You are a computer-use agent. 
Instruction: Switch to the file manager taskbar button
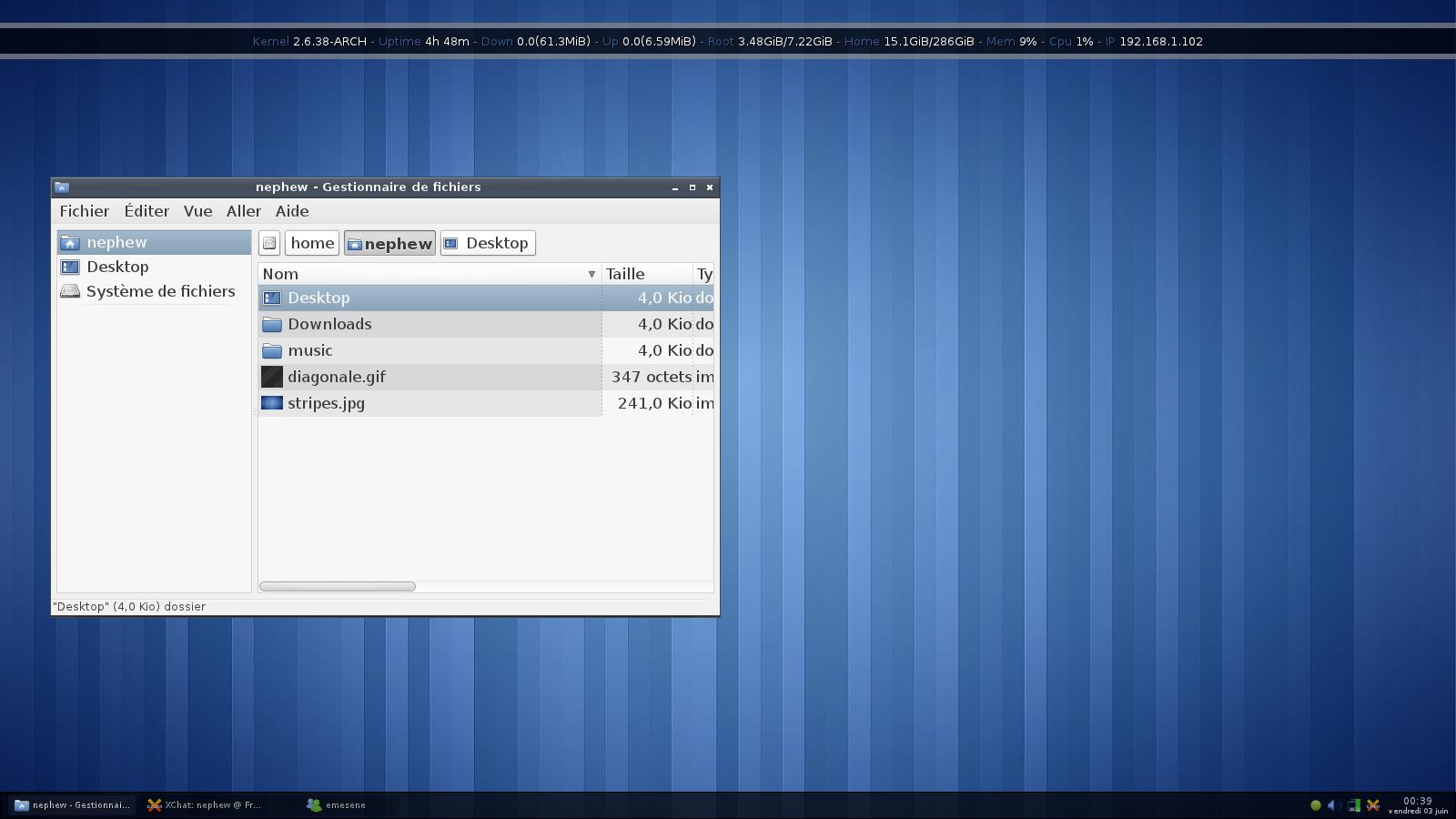tap(73, 805)
